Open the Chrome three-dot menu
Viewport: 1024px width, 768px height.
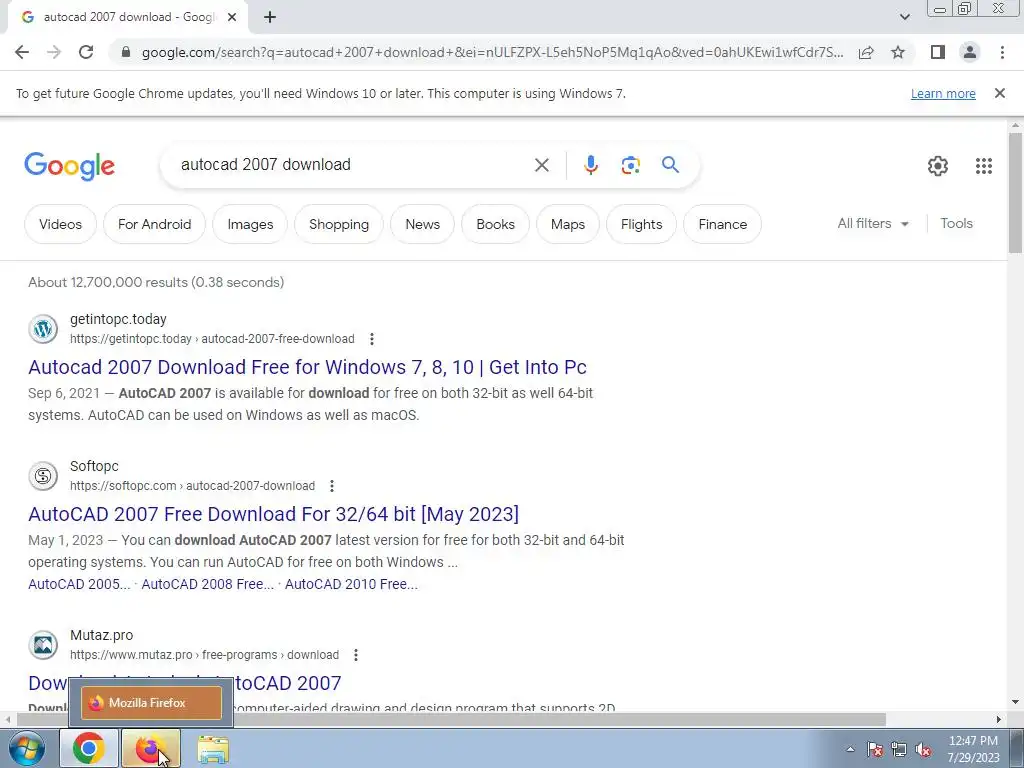pyautogui.click(x=1002, y=52)
